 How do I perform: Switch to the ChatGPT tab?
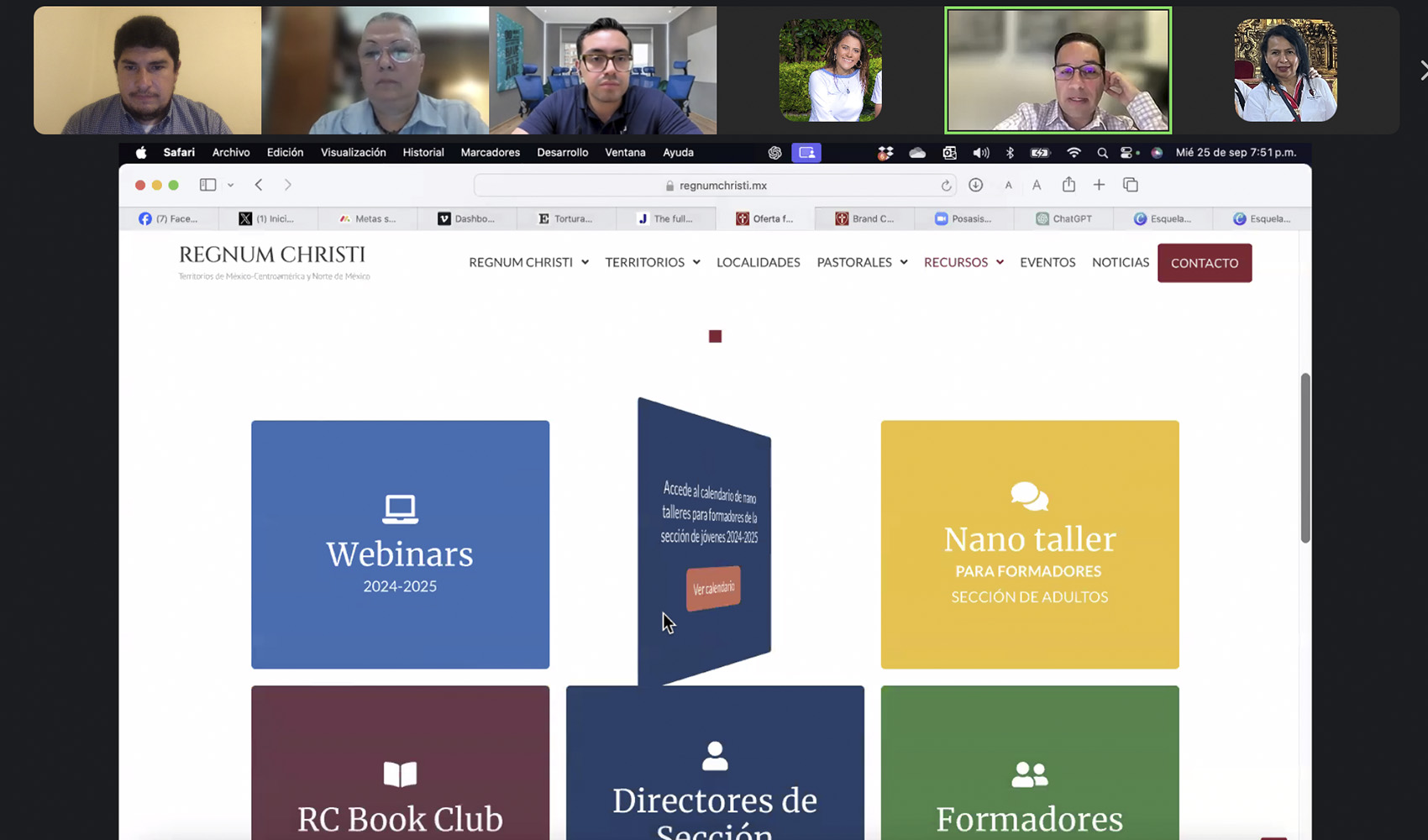click(1063, 218)
